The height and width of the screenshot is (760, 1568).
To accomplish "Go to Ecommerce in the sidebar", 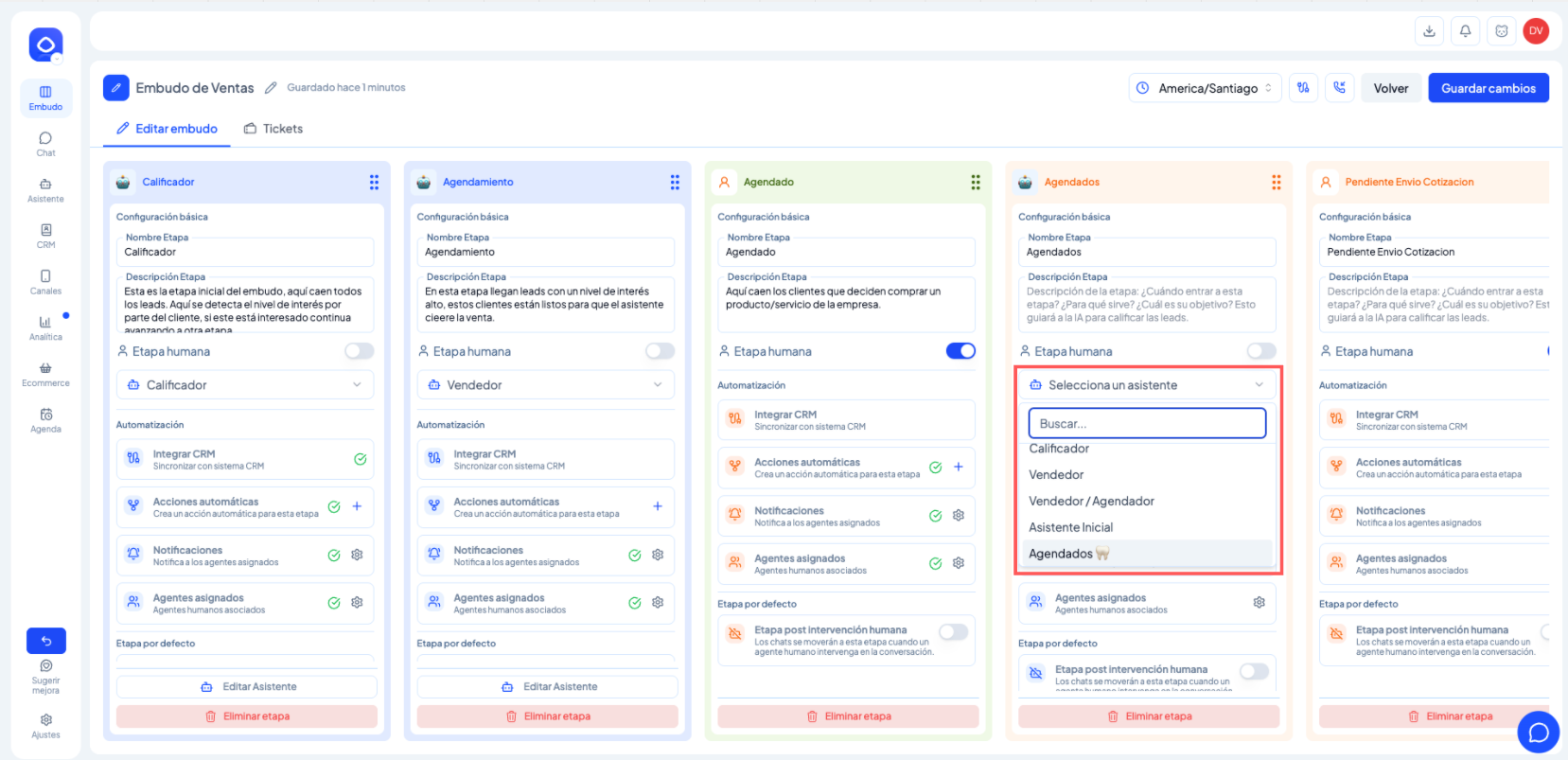I will click(45, 375).
